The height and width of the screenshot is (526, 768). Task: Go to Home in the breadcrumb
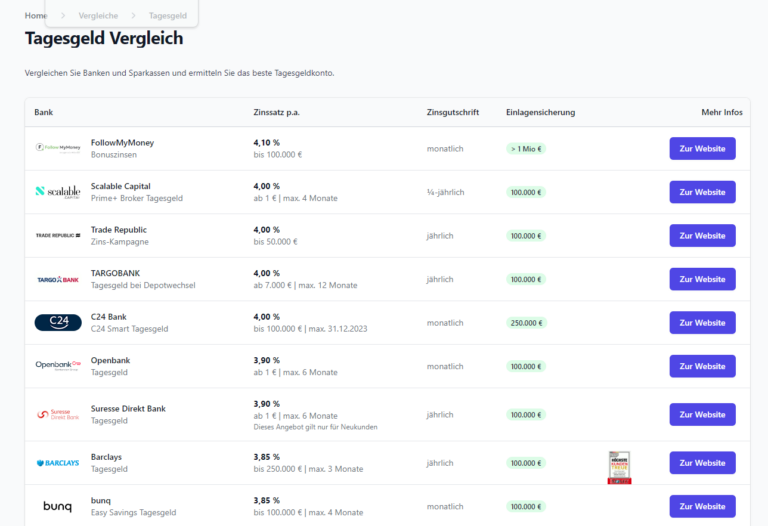(36, 16)
